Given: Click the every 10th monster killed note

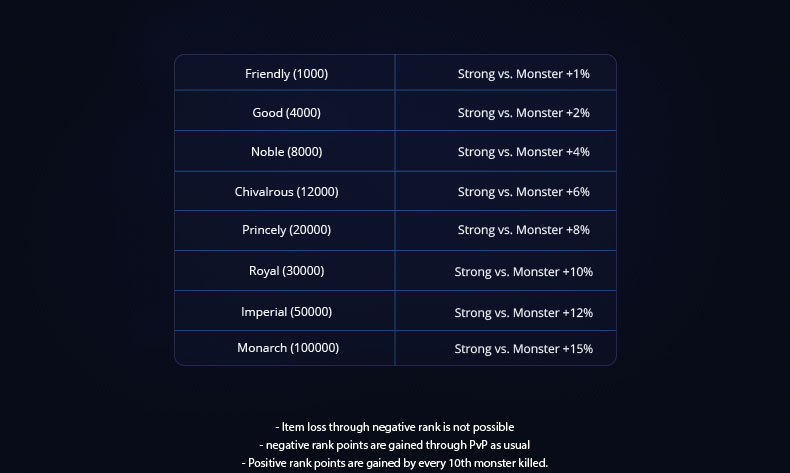Looking at the screenshot, I should click(x=394, y=462).
